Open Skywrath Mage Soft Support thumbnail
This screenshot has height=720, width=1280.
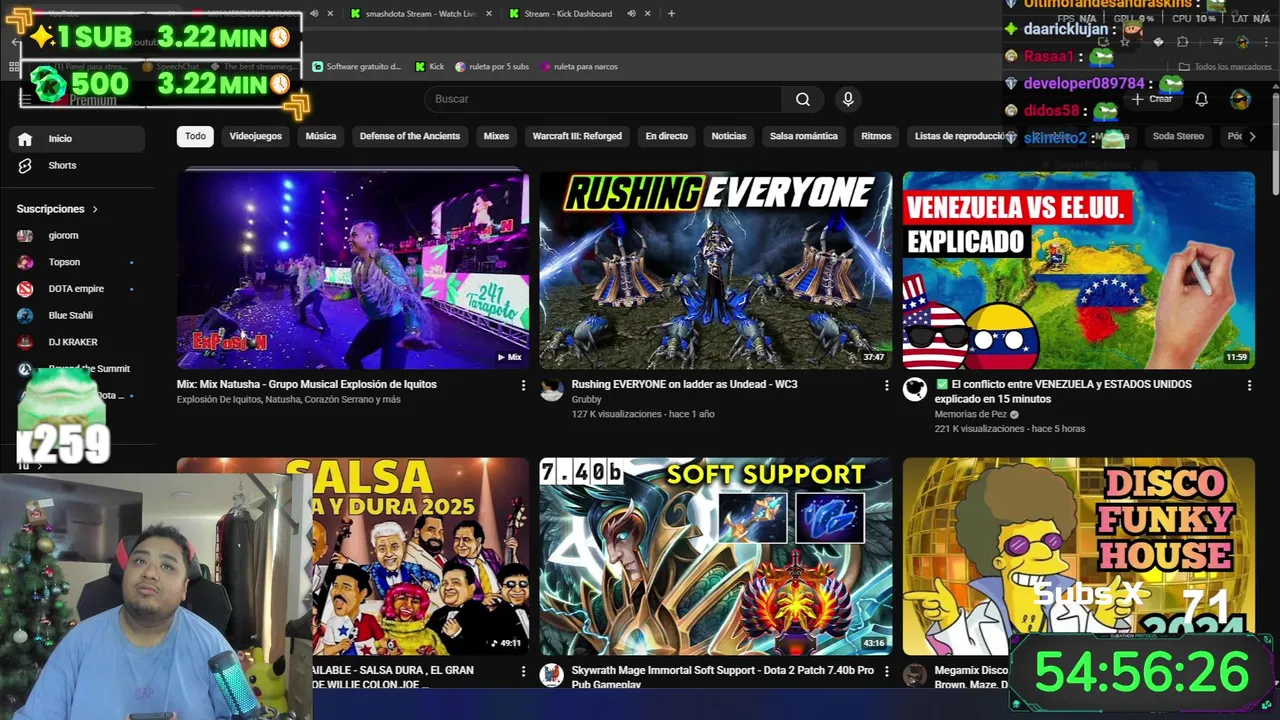pos(716,557)
